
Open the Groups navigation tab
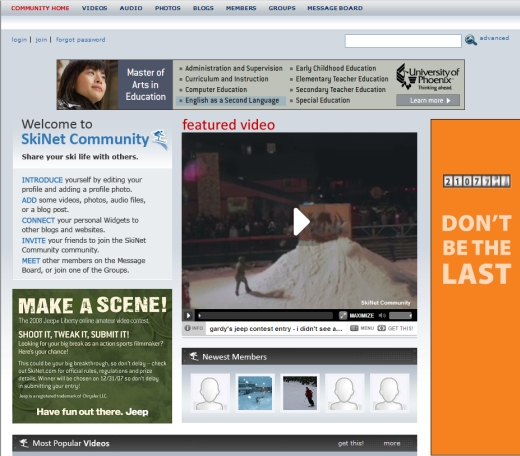(282, 8)
